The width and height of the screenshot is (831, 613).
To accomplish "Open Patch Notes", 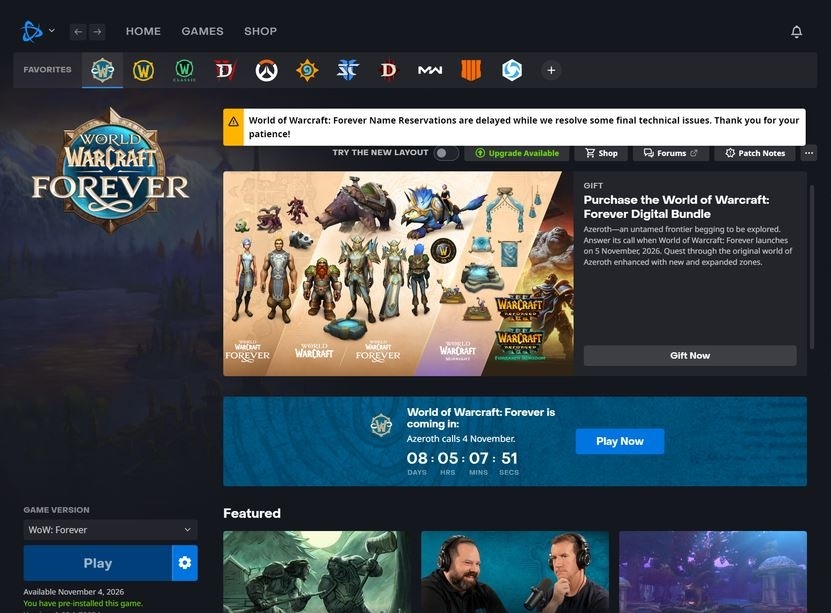I will [x=755, y=153].
